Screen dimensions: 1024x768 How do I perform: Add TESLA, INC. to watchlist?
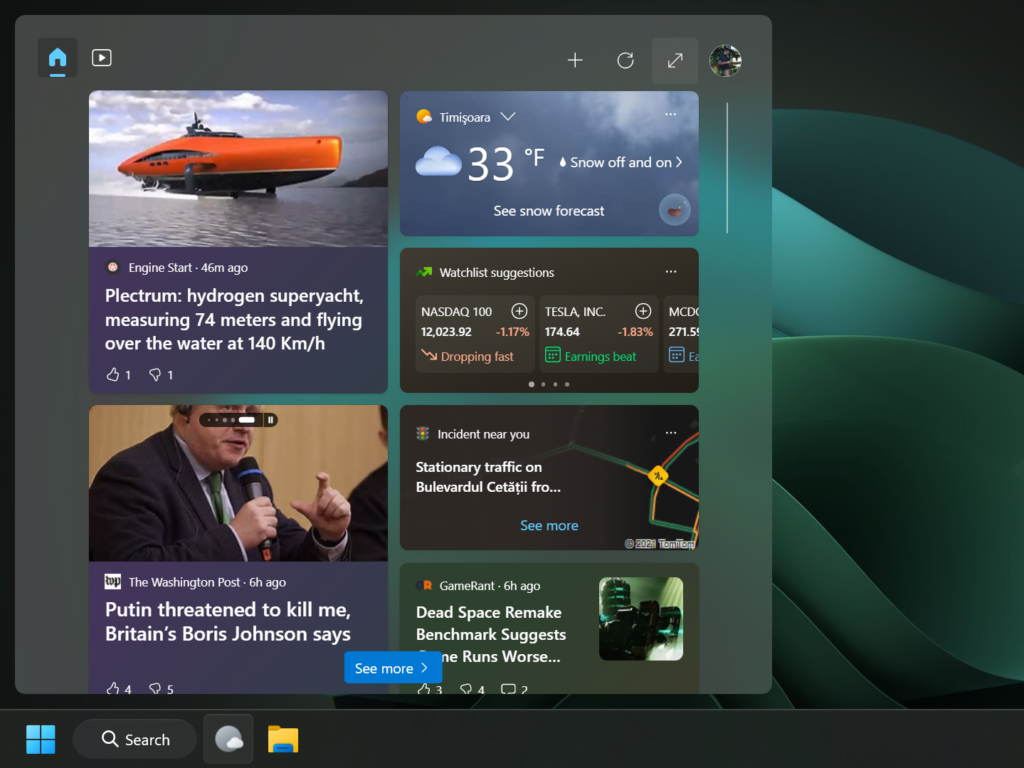tap(643, 312)
